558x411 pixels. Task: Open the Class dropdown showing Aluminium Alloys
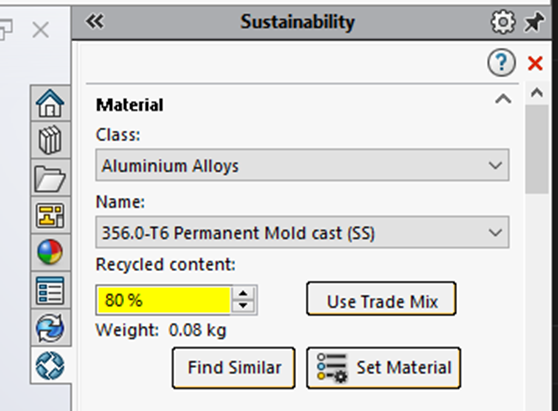point(302,165)
